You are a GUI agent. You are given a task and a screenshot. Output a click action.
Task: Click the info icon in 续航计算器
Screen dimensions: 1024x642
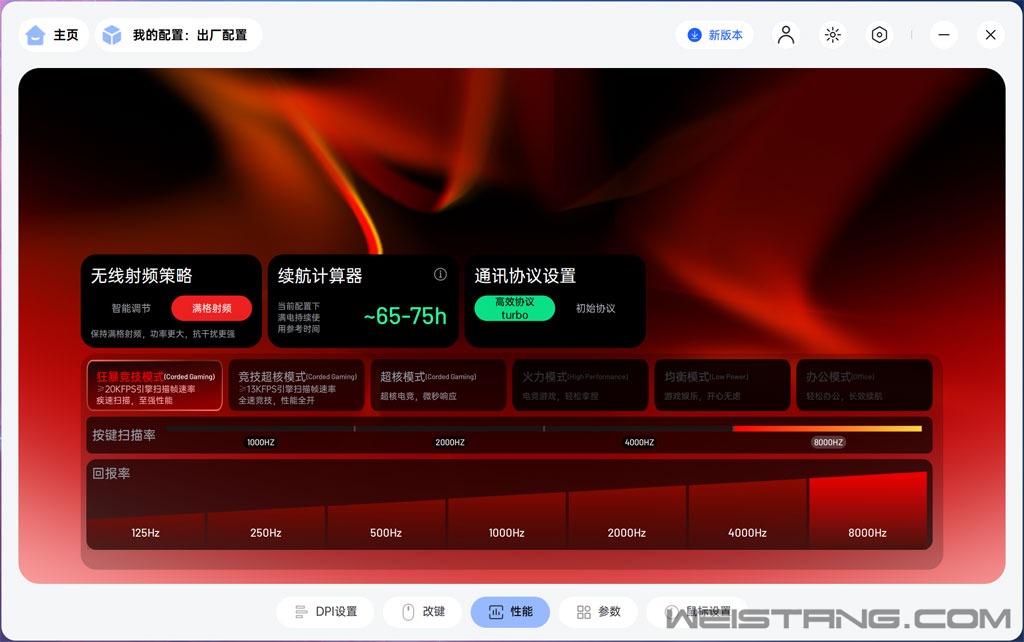(x=440, y=275)
